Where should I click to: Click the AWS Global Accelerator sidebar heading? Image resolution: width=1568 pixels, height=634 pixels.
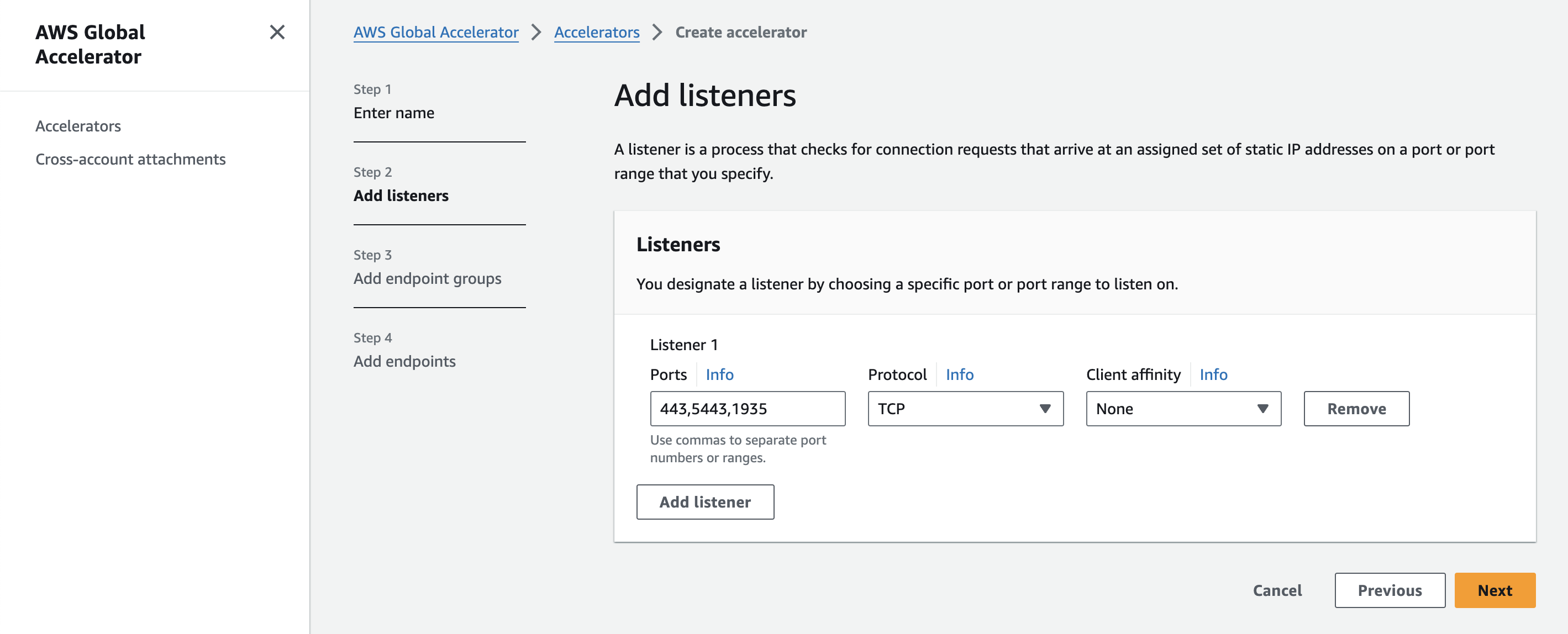(90, 44)
